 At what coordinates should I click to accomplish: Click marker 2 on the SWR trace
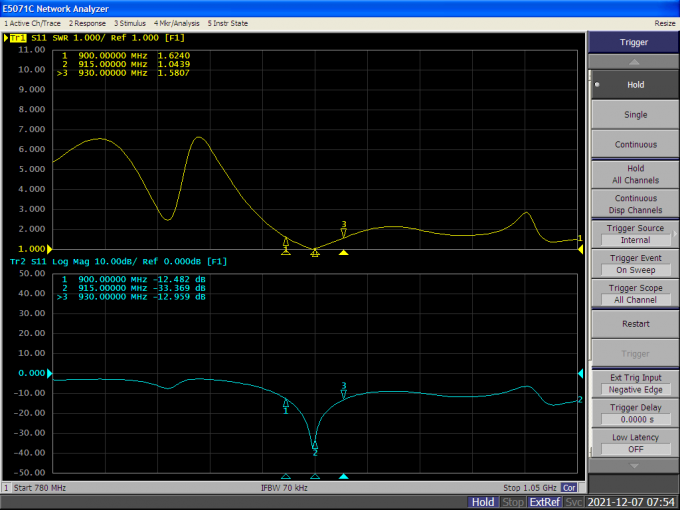pos(315,251)
